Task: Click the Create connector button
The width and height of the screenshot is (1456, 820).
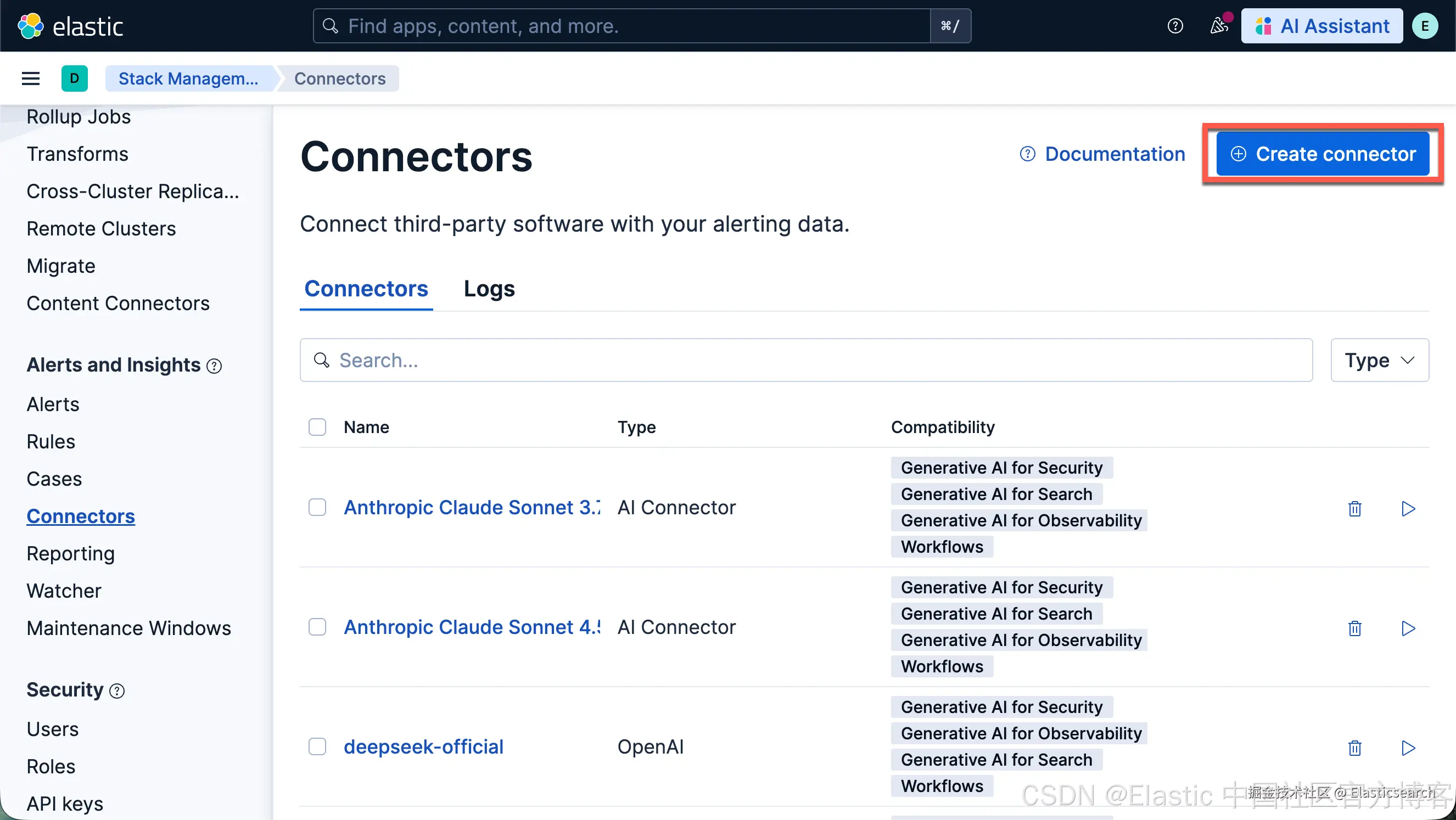Action: (1323, 154)
